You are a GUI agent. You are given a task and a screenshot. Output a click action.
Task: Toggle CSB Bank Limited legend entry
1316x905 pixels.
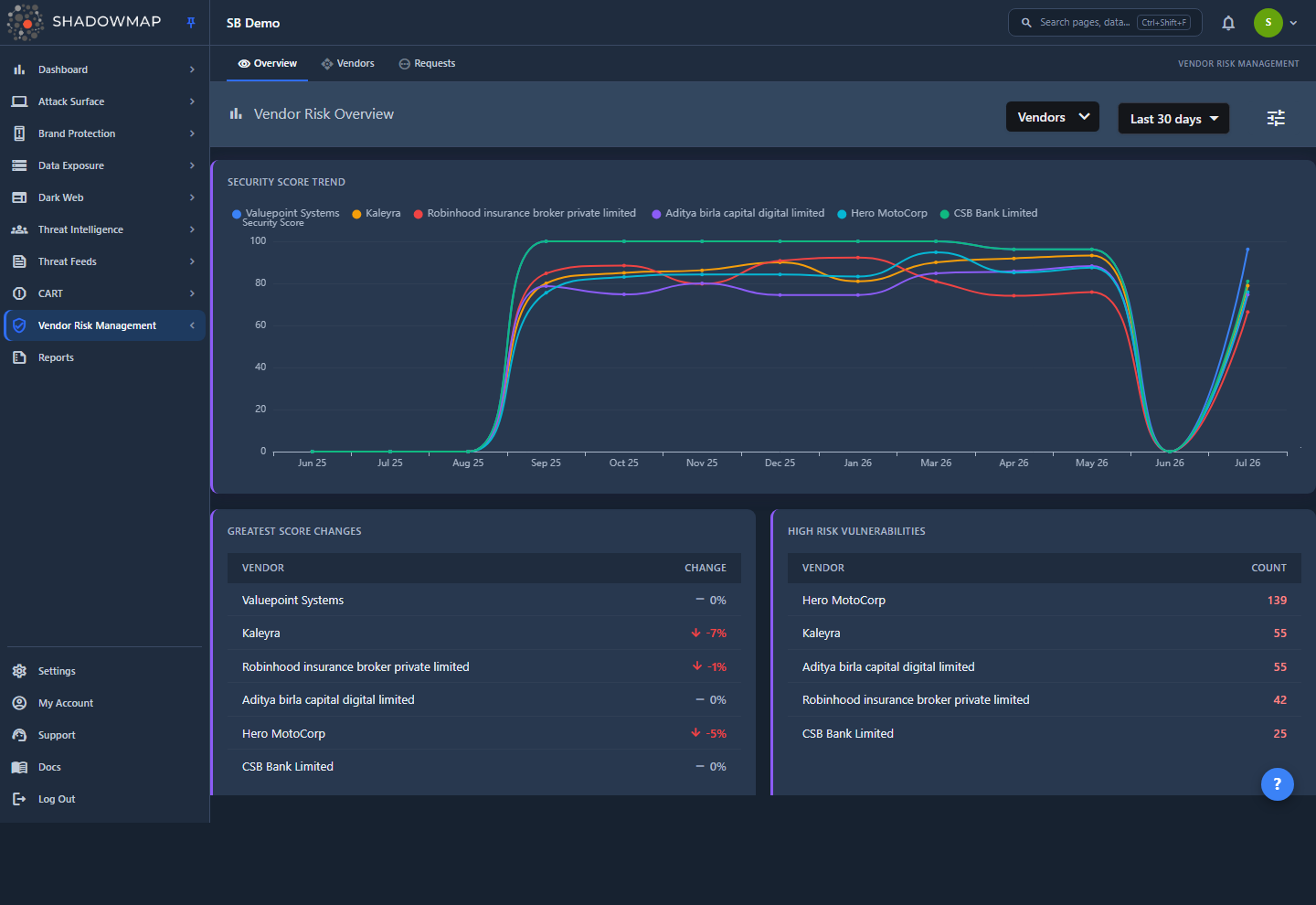(x=989, y=213)
